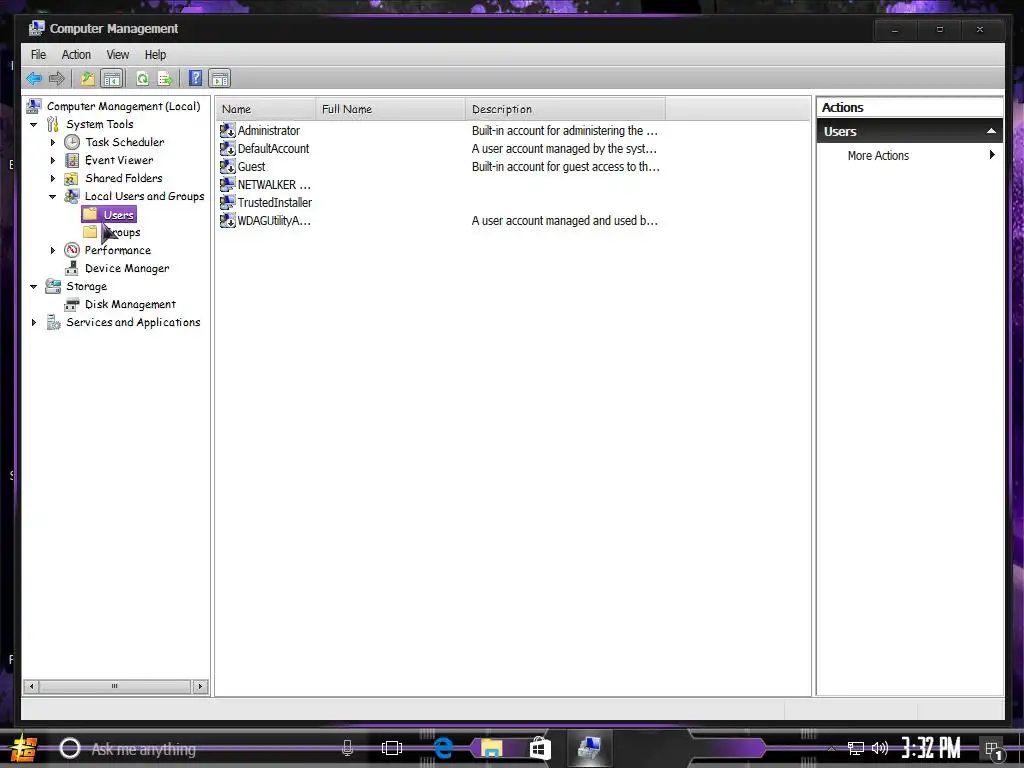Click the Guest user account icon
The height and width of the screenshot is (768, 1024).
click(227, 167)
